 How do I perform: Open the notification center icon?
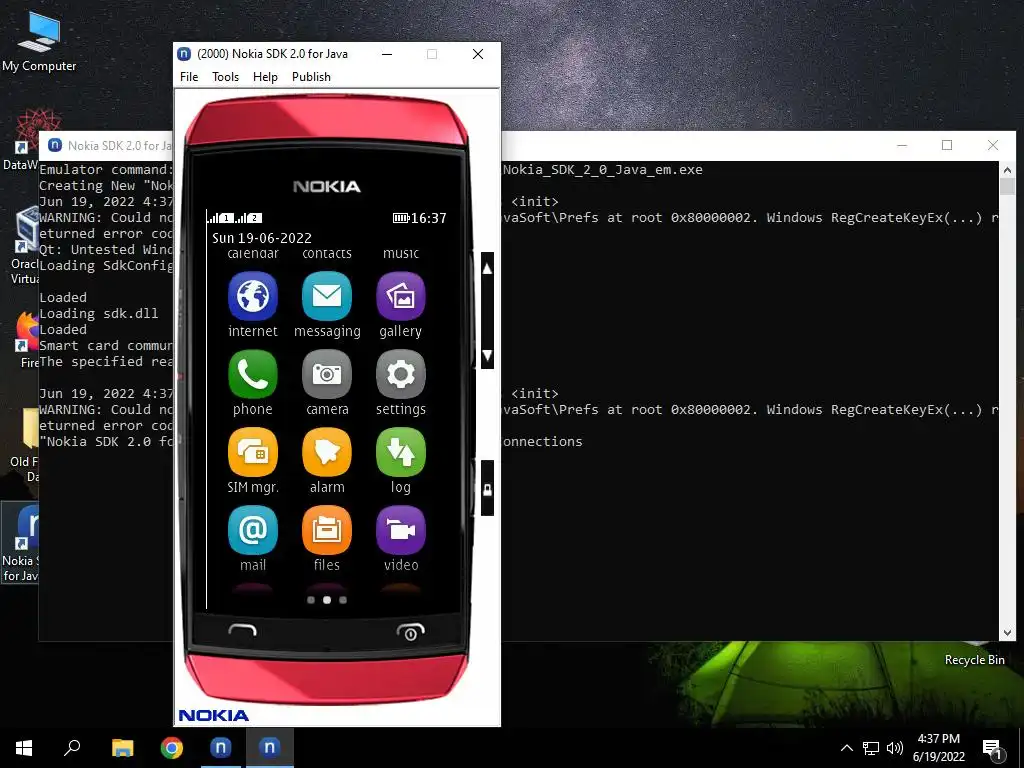(992, 748)
